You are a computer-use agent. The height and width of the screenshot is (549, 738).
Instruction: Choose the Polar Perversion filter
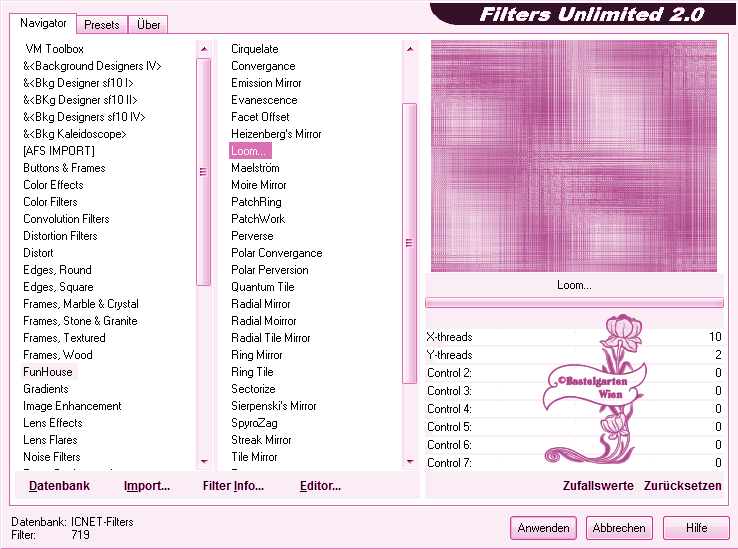click(x=270, y=270)
